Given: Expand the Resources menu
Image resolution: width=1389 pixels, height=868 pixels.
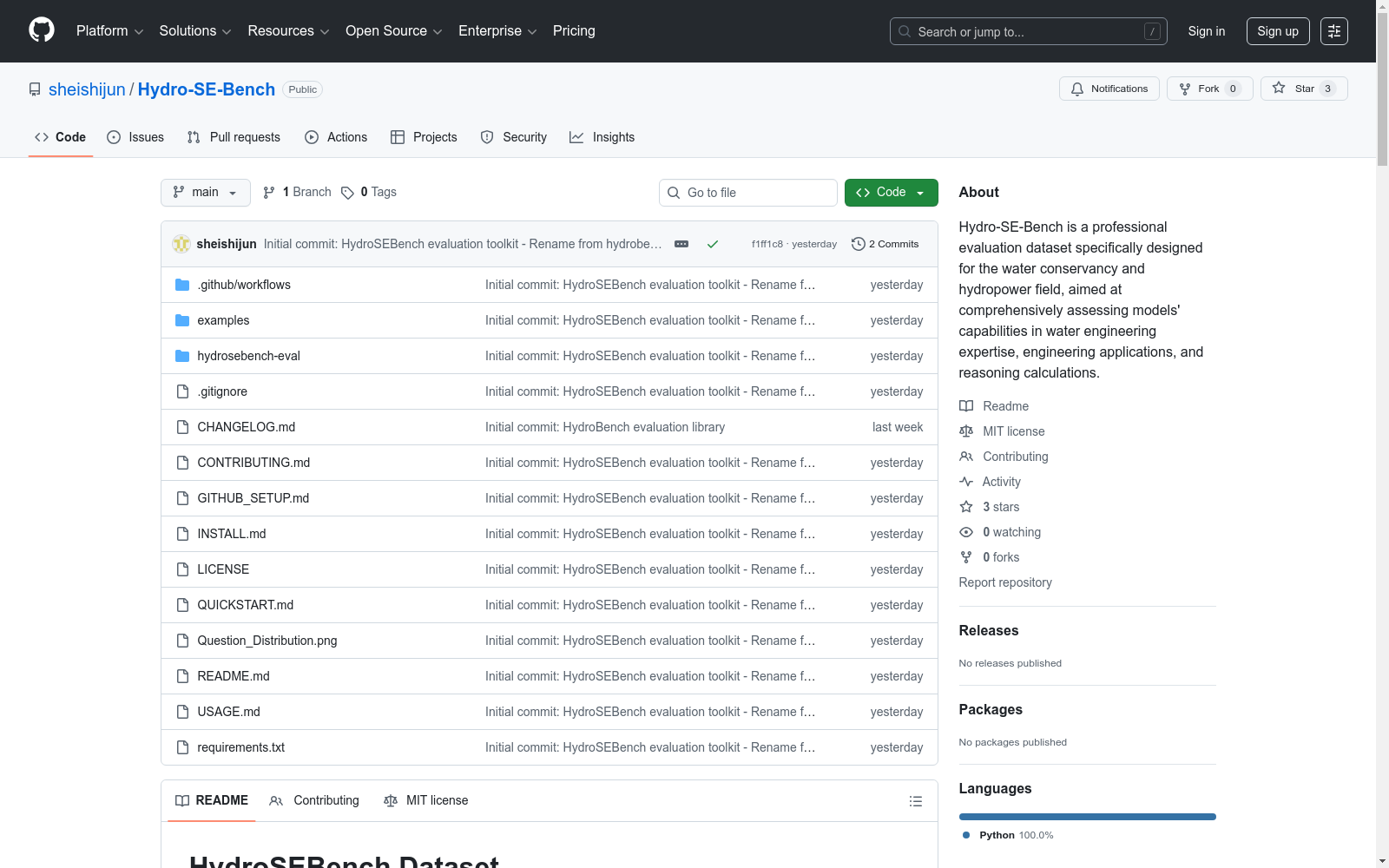Looking at the screenshot, I should [288, 31].
